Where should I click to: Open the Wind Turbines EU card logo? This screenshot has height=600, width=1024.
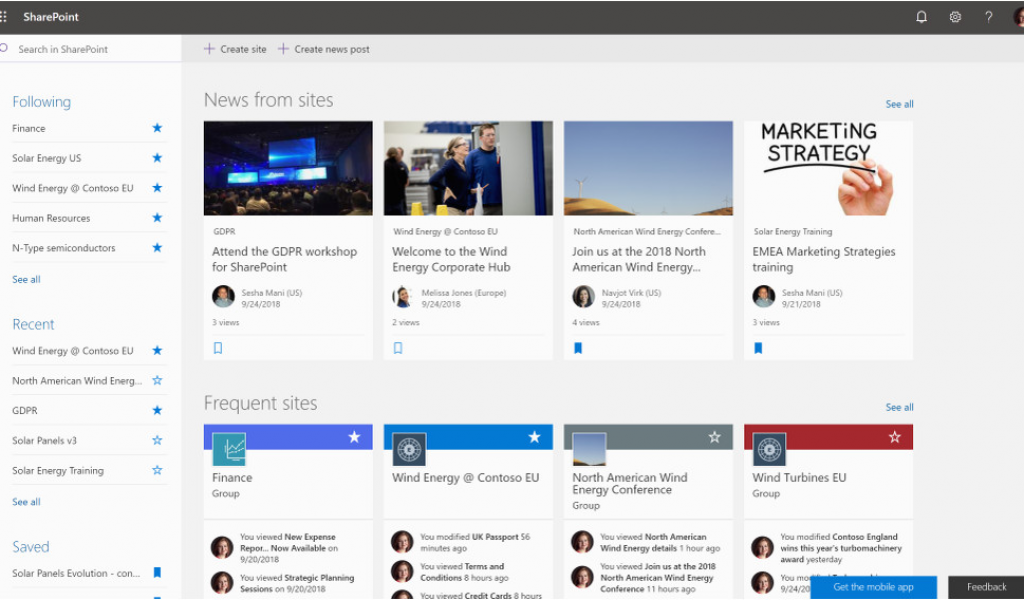coord(769,449)
